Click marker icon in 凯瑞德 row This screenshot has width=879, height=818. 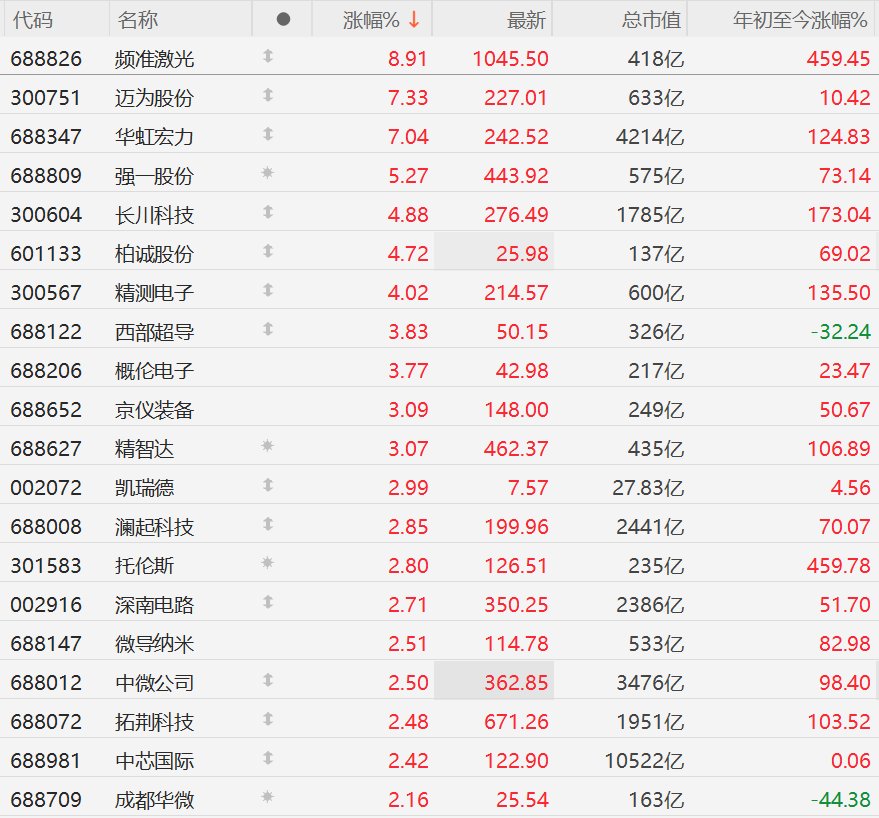(x=268, y=485)
